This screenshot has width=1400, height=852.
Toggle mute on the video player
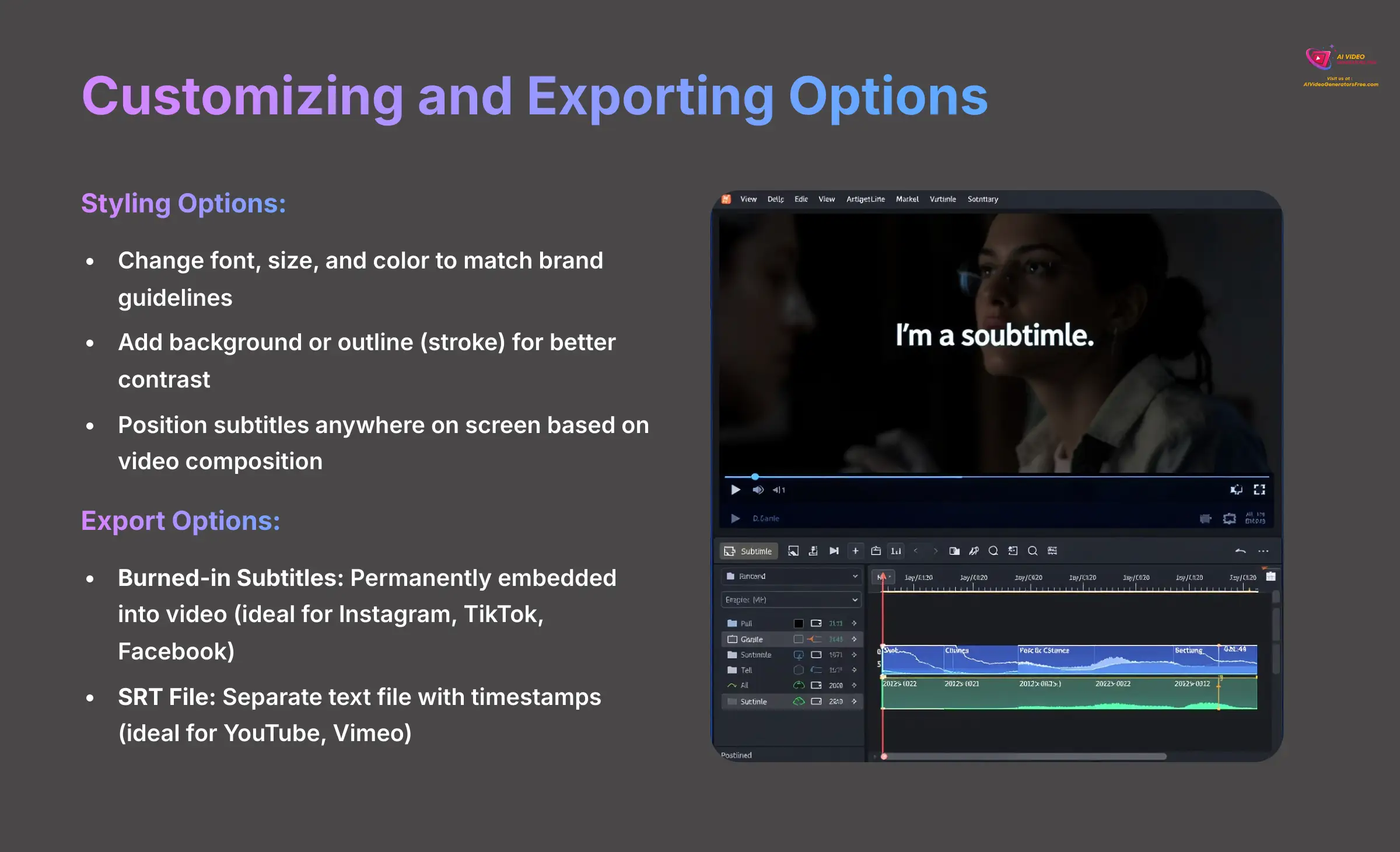pyautogui.click(x=759, y=490)
